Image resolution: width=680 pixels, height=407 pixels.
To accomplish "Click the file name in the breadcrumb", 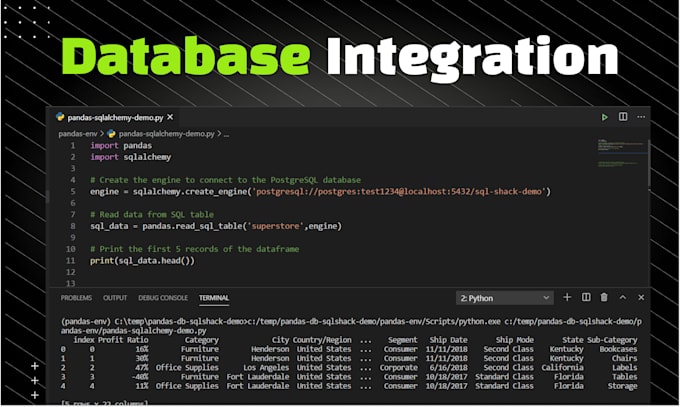I will (166, 132).
